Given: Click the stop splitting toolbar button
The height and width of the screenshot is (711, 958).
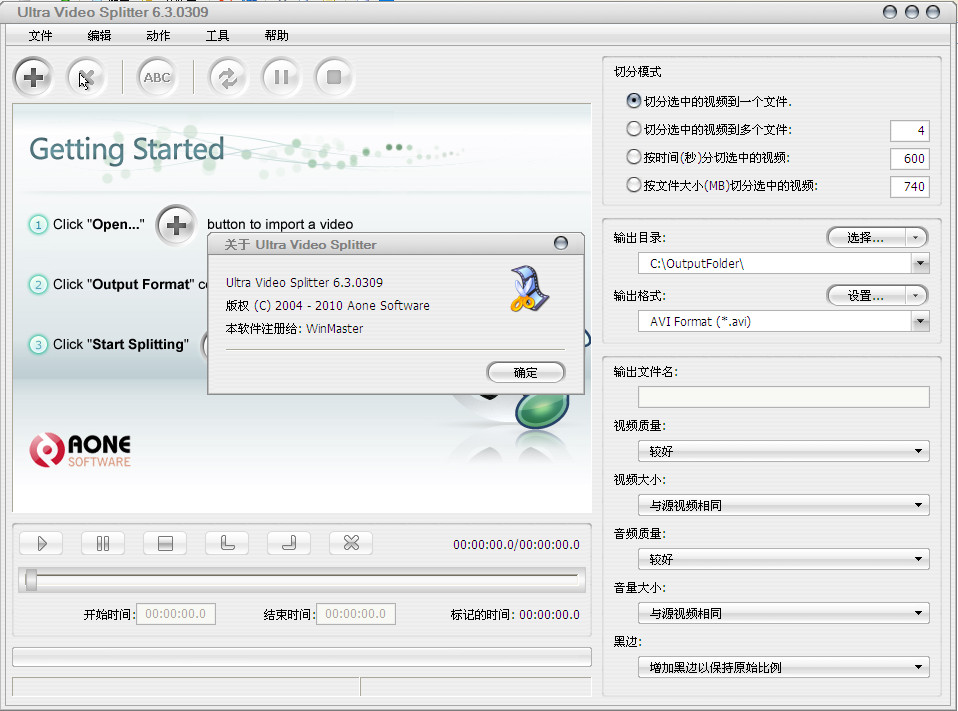Looking at the screenshot, I should [x=334, y=78].
